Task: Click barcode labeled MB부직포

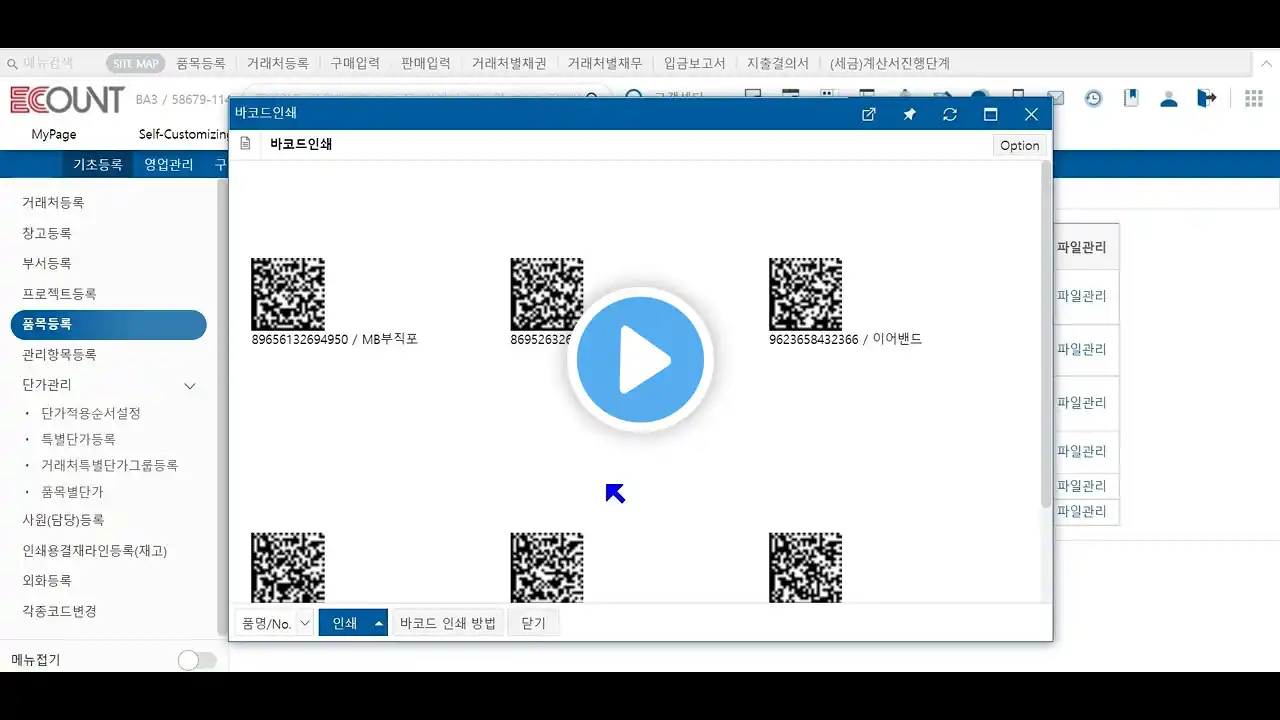Action: click(287, 294)
